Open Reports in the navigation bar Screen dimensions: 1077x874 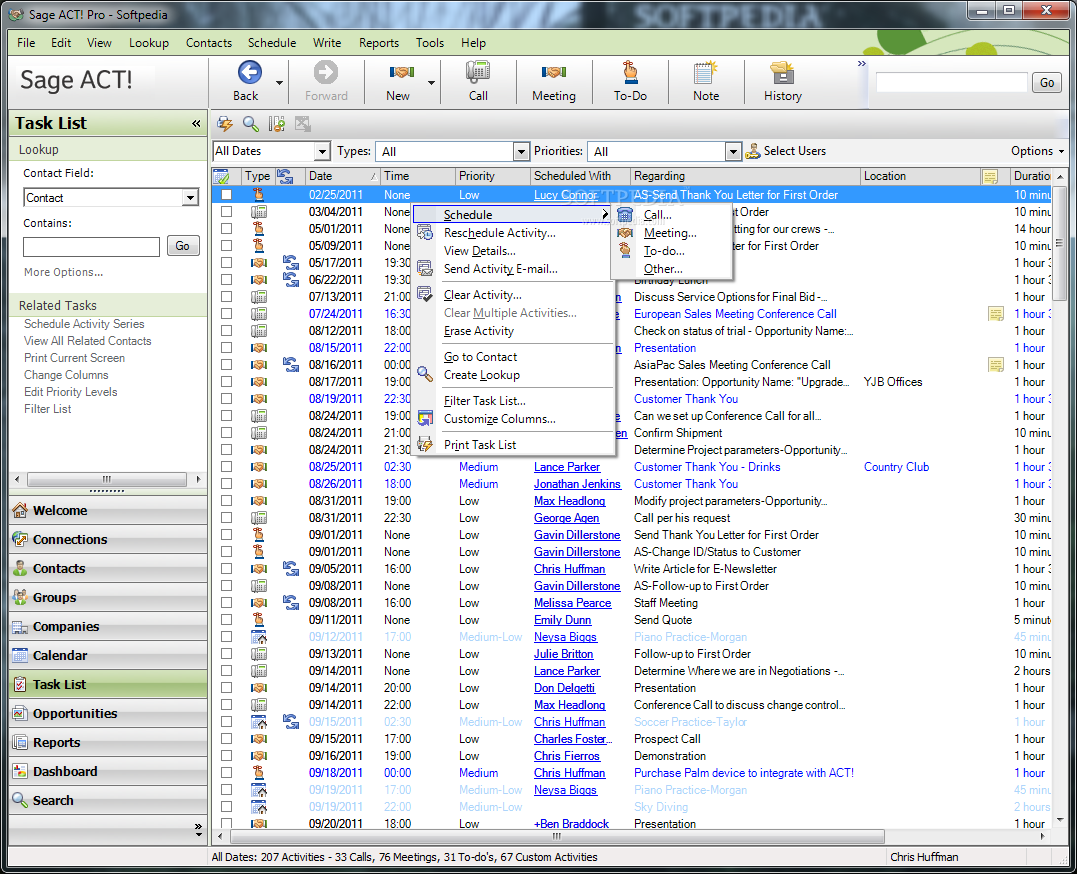pos(108,742)
